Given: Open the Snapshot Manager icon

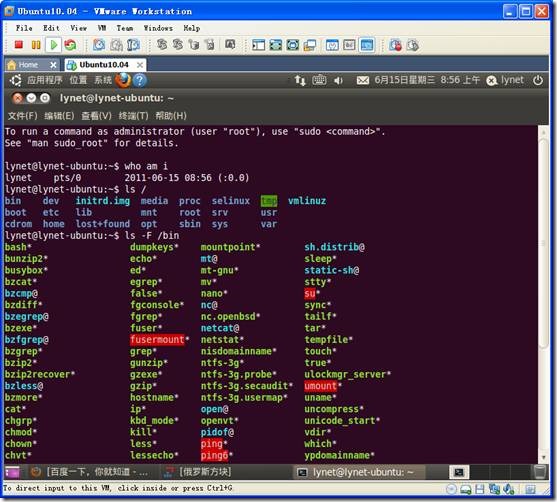Looking at the screenshot, I should point(134,45).
